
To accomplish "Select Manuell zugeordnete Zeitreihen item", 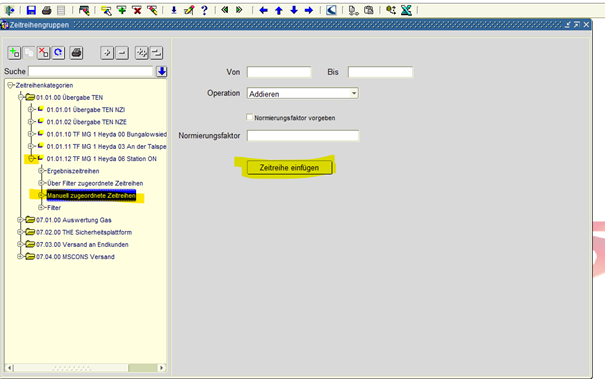I will click(91, 196).
